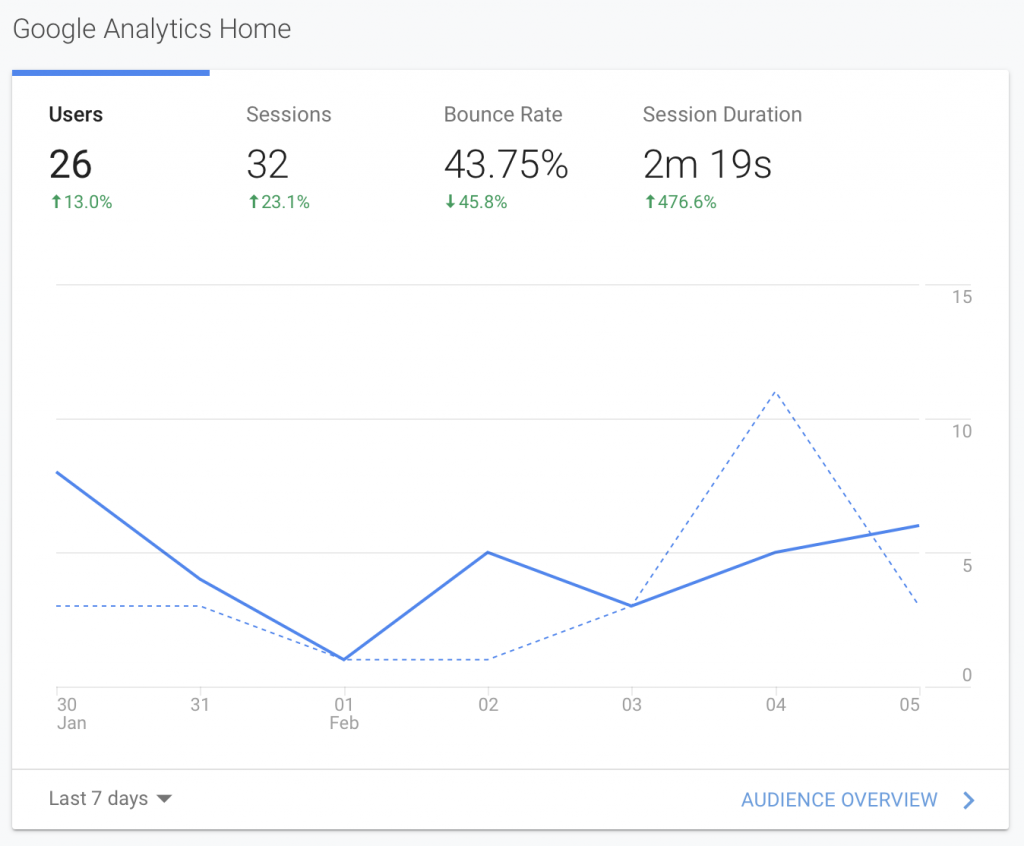Viewport: 1024px width, 846px height.
Task: Click the Google Analytics Home title
Action: (x=151, y=29)
